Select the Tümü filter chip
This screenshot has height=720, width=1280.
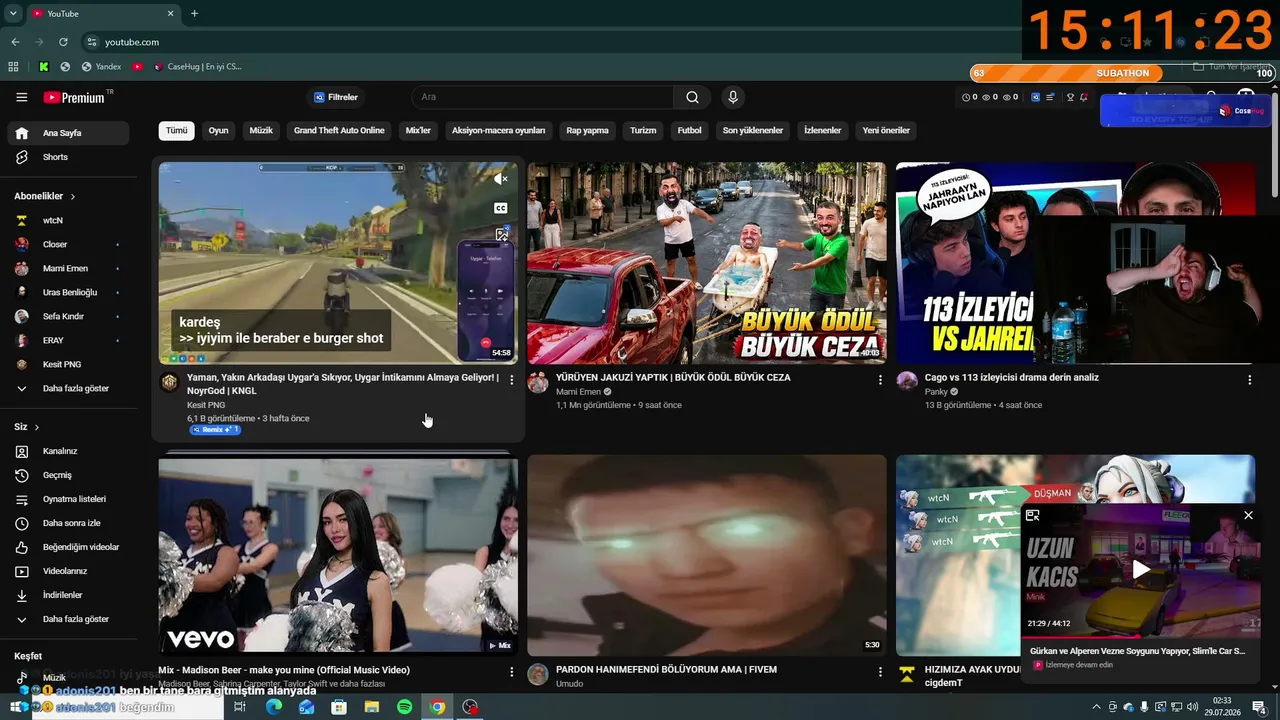[x=177, y=131]
